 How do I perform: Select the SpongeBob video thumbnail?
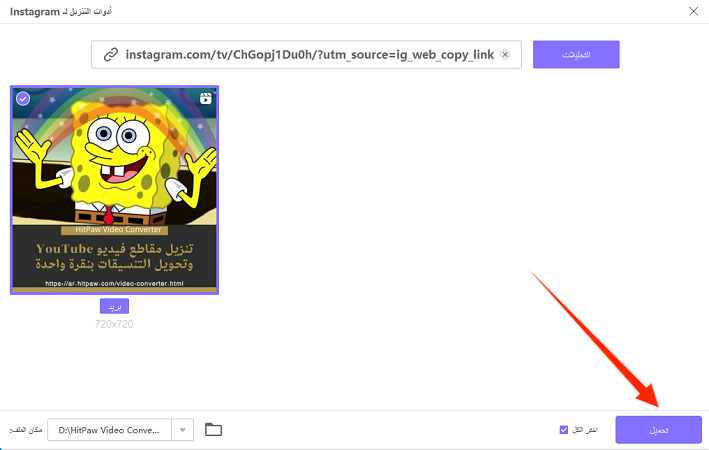pyautogui.click(x=114, y=190)
